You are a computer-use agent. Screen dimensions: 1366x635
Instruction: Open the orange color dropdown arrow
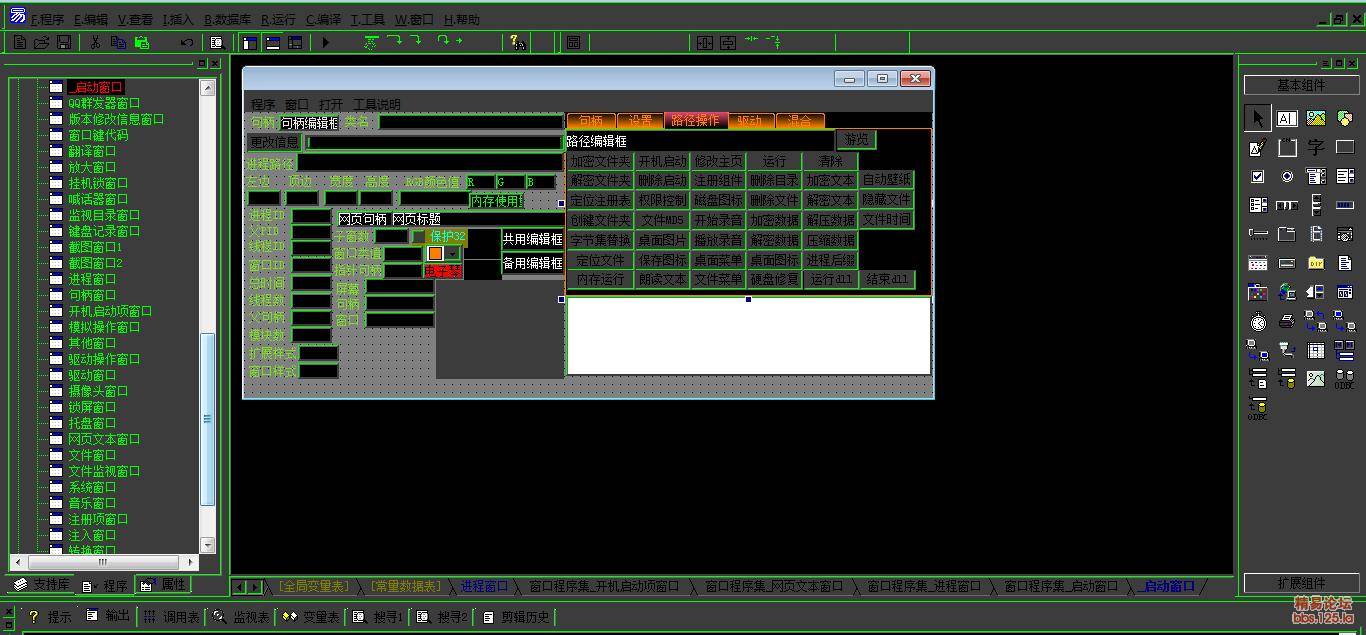453,253
